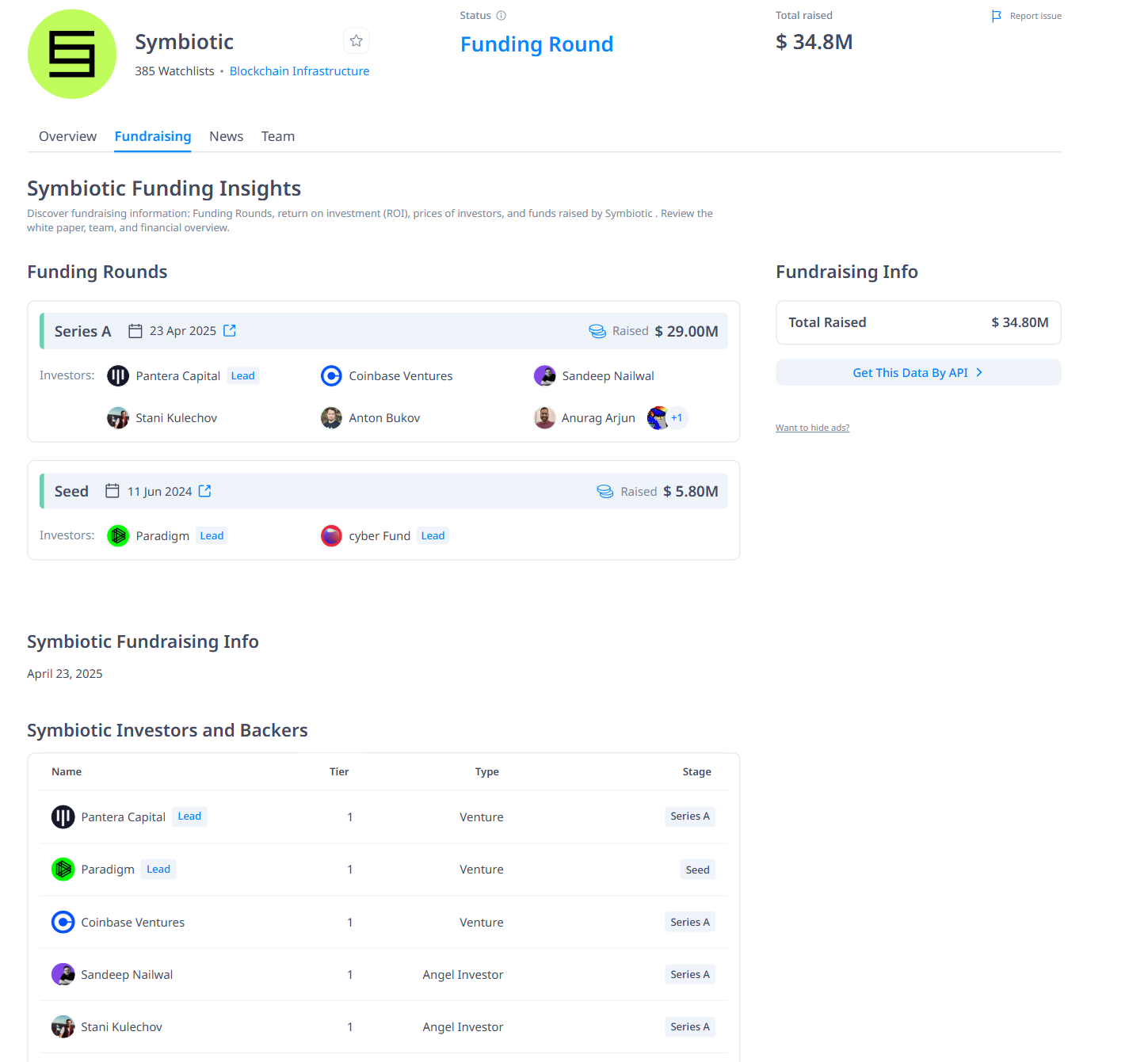Open Sandeep Nailwal in the investors table

[127, 974]
